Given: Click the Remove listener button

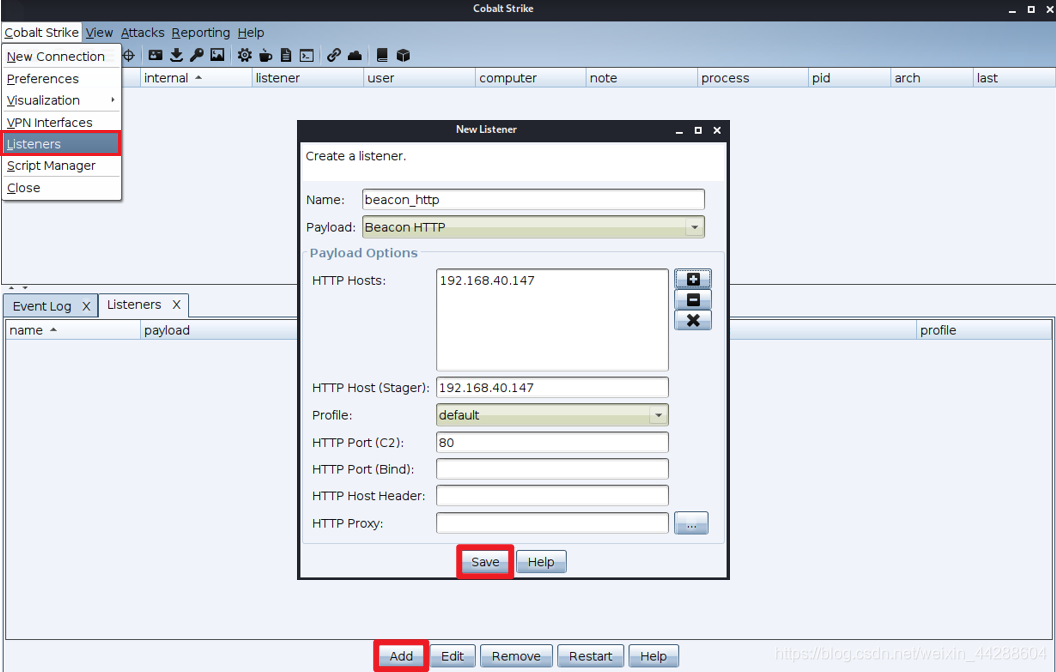Looking at the screenshot, I should 516,656.
